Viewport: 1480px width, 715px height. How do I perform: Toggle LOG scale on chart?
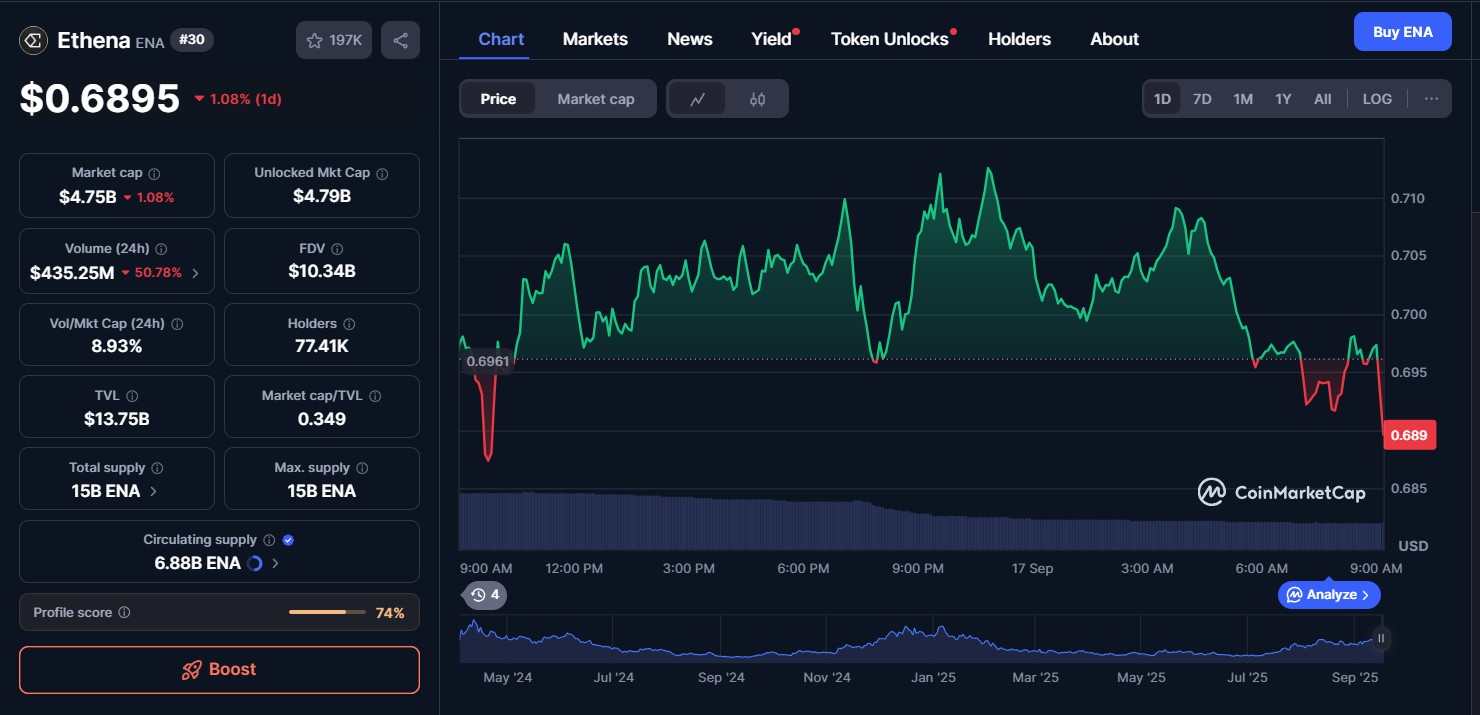pyautogui.click(x=1377, y=99)
